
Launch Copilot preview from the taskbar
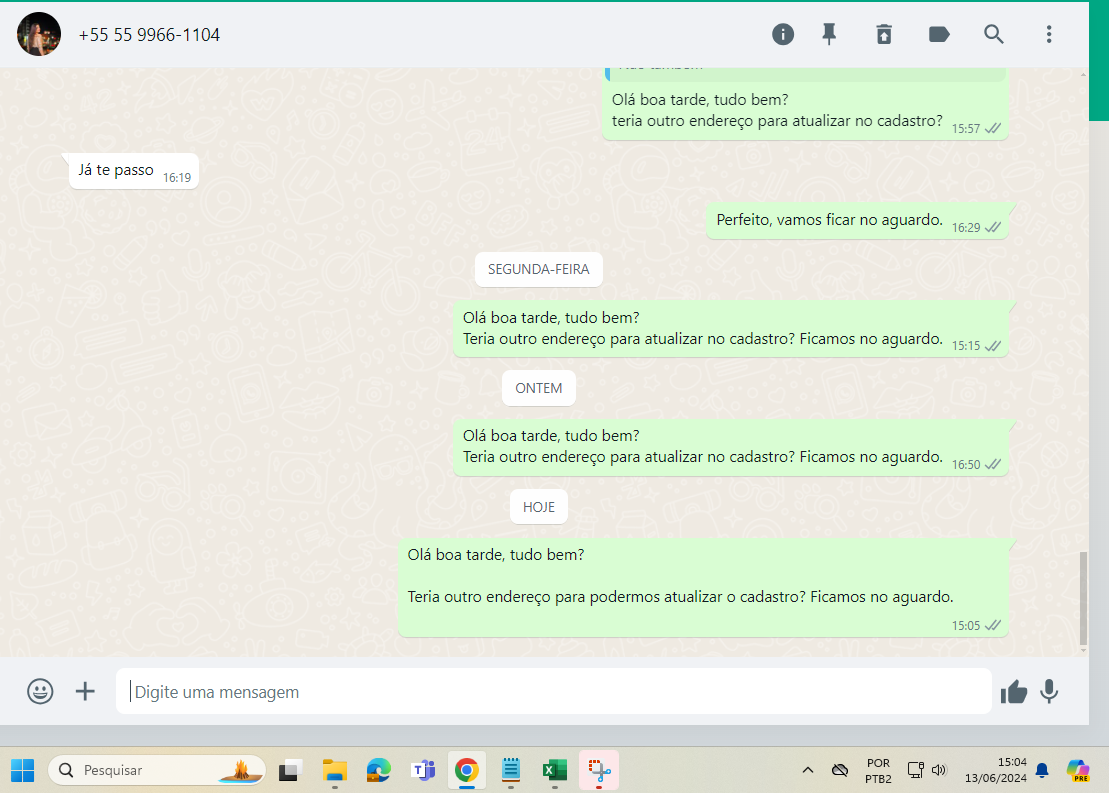(1078, 770)
